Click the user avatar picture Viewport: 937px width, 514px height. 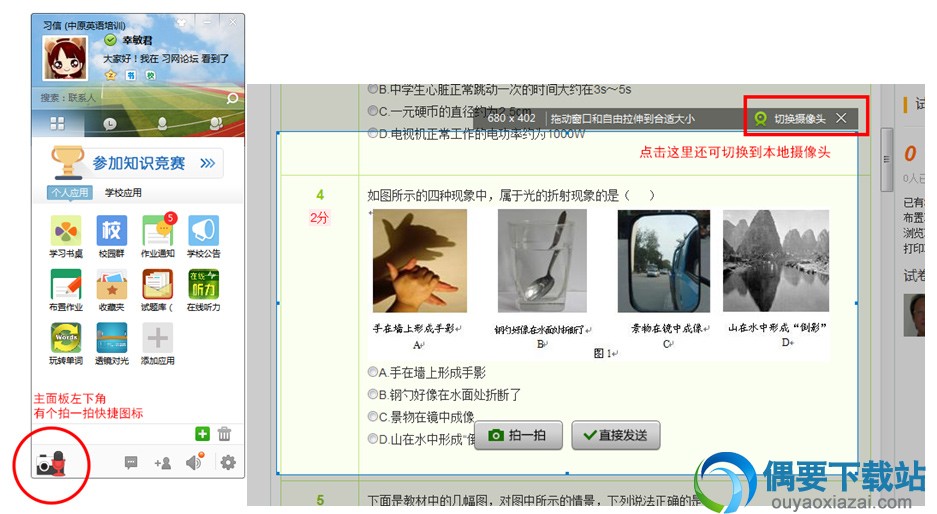pos(65,57)
